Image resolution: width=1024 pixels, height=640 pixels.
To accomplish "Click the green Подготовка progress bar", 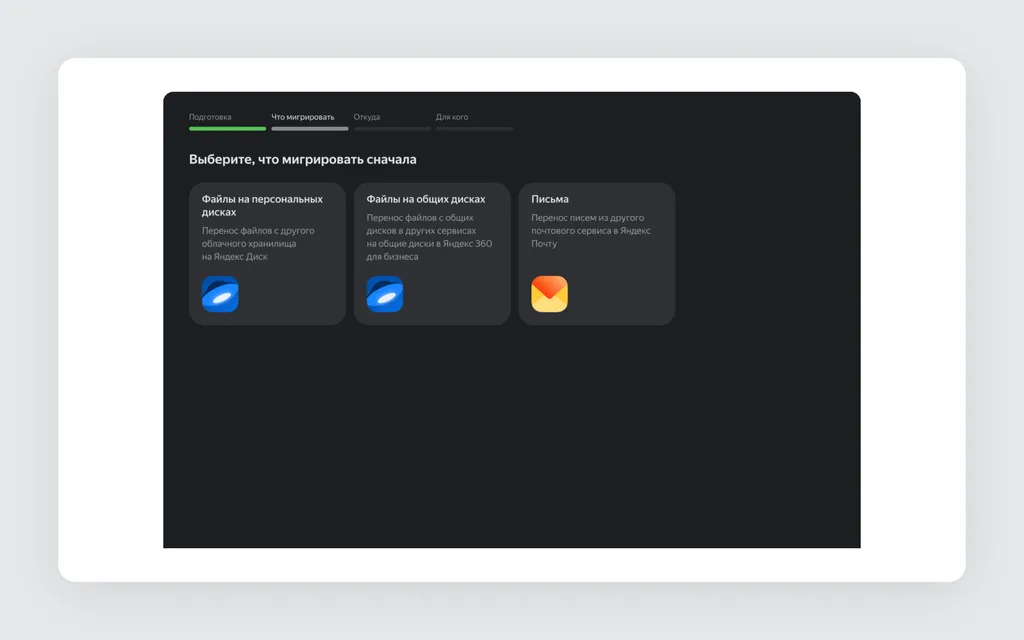I will pos(227,129).
